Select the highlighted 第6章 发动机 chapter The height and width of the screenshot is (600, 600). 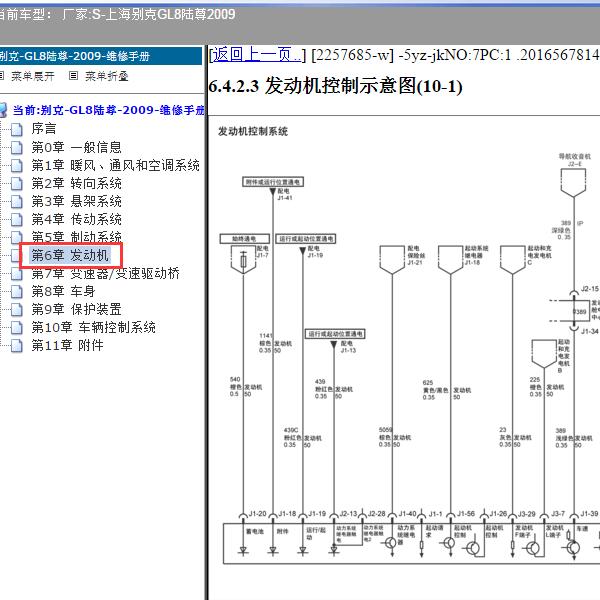(70, 255)
